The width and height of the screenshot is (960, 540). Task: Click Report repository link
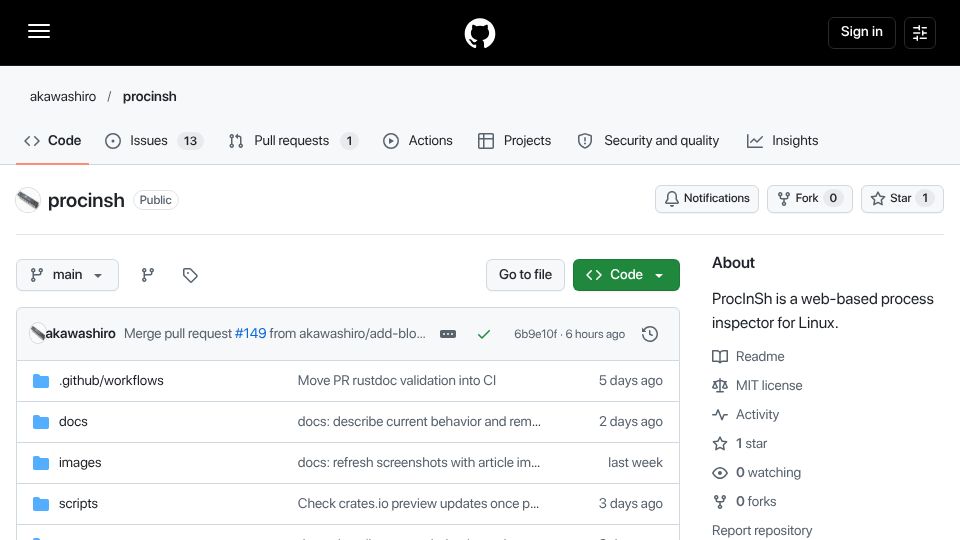coord(762,530)
